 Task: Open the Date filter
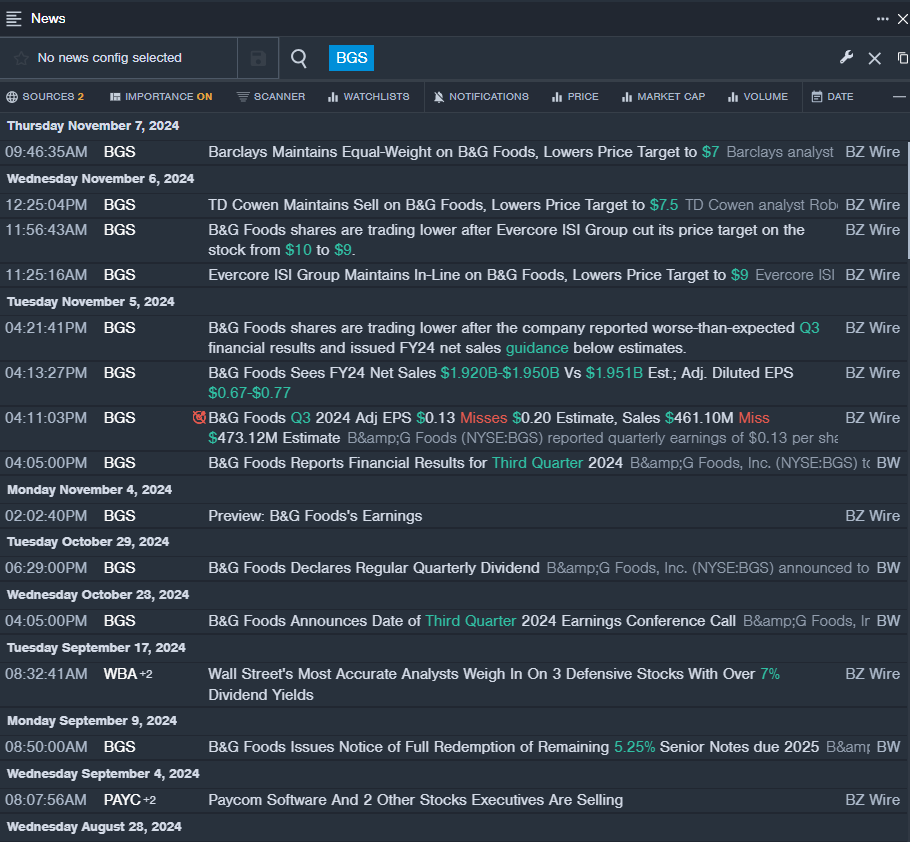832,97
